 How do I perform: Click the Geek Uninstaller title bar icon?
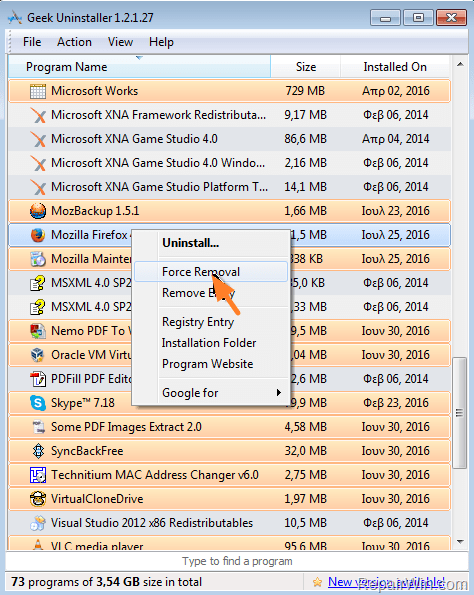15,17
